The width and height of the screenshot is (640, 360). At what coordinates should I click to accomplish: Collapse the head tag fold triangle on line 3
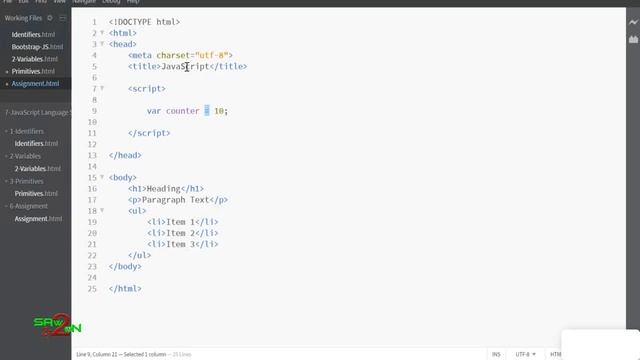tap(102, 44)
